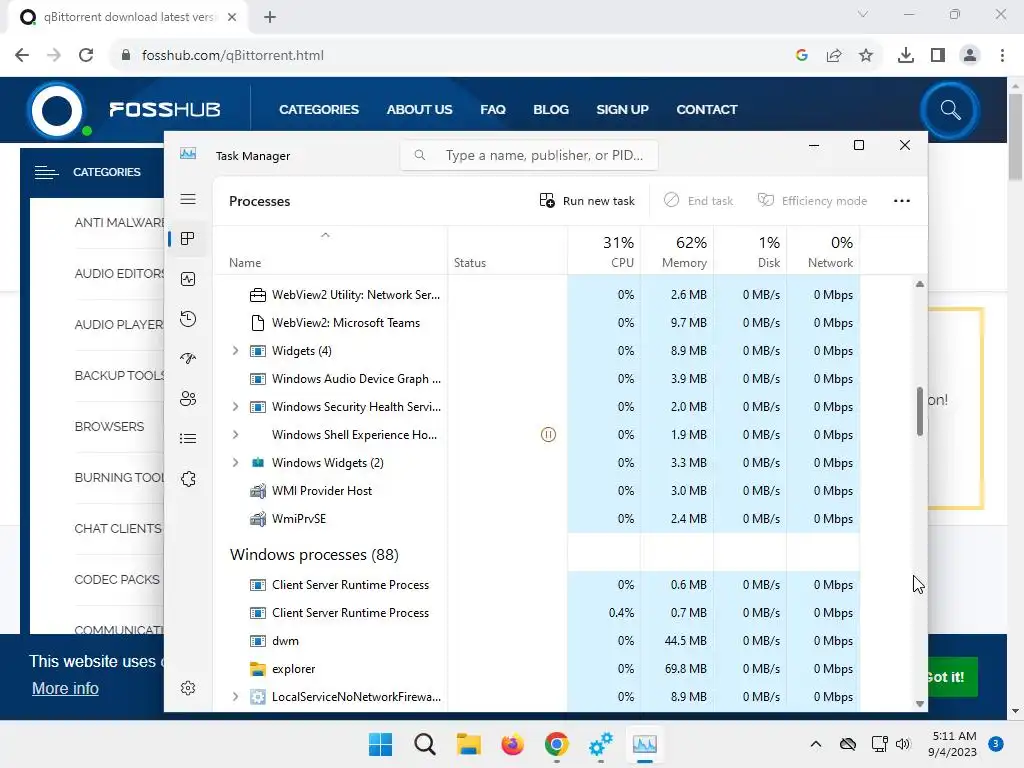Image resolution: width=1024 pixels, height=768 pixels.
Task: Open Users icon in Task Manager sidebar
Action: [188, 398]
